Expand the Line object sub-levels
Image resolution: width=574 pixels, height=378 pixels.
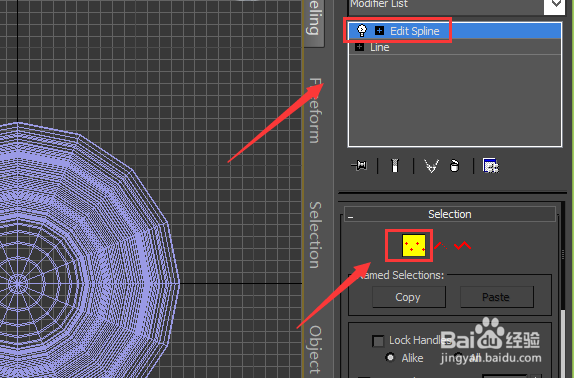pyautogui.click(x=359, y=47)
